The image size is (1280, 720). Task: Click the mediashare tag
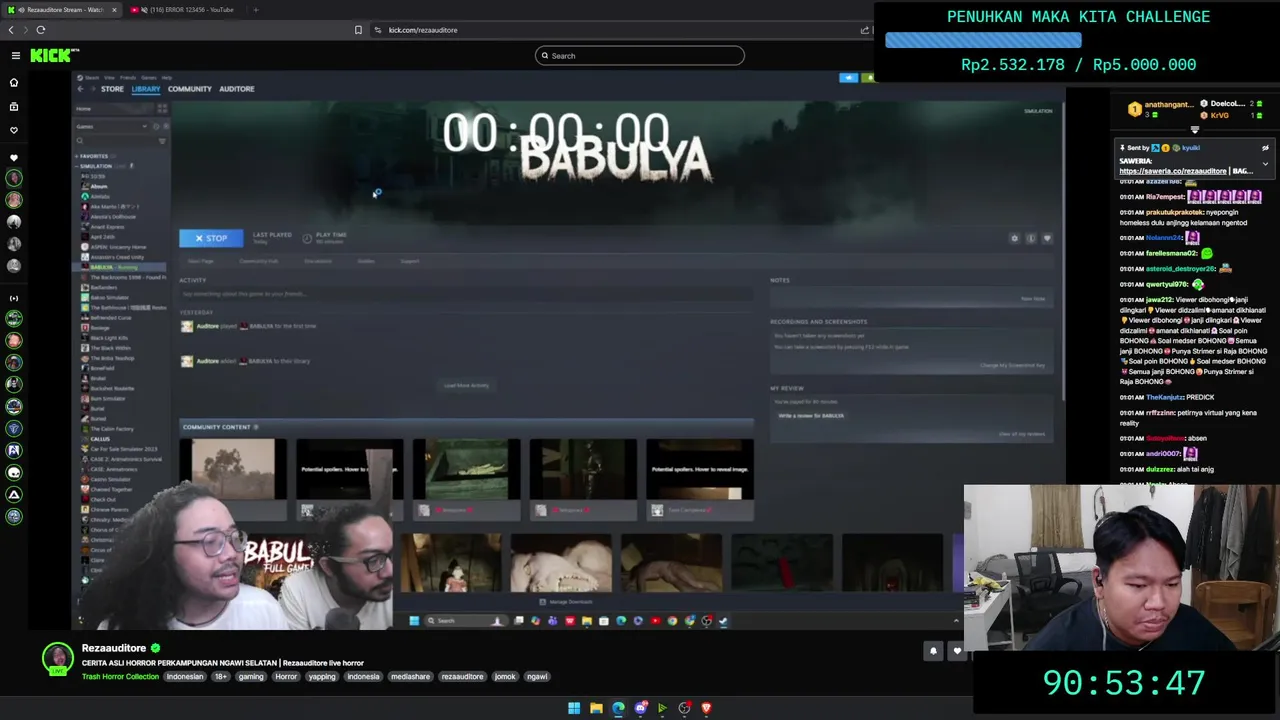coord(410,677)
